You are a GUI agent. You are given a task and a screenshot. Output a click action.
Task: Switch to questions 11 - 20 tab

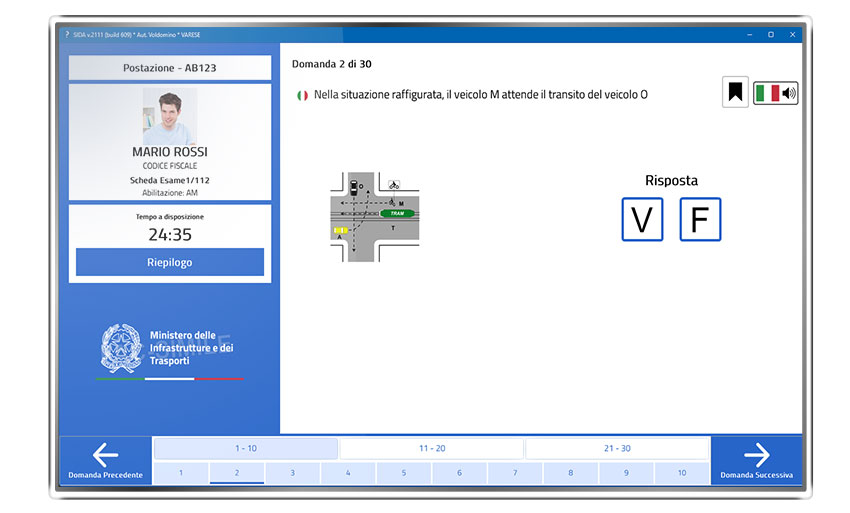click(x=432, y=449)
